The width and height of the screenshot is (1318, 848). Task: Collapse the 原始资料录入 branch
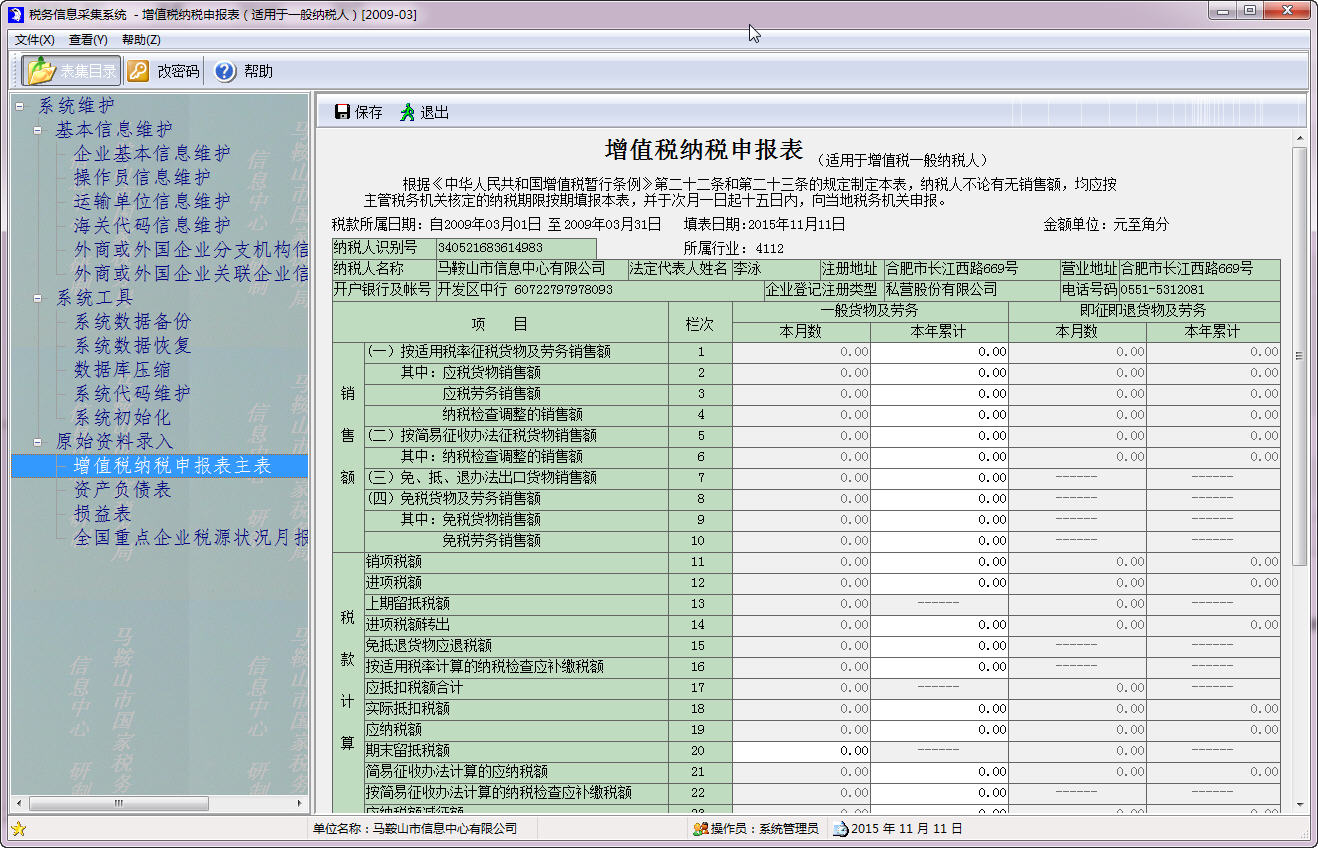(38, 441)
